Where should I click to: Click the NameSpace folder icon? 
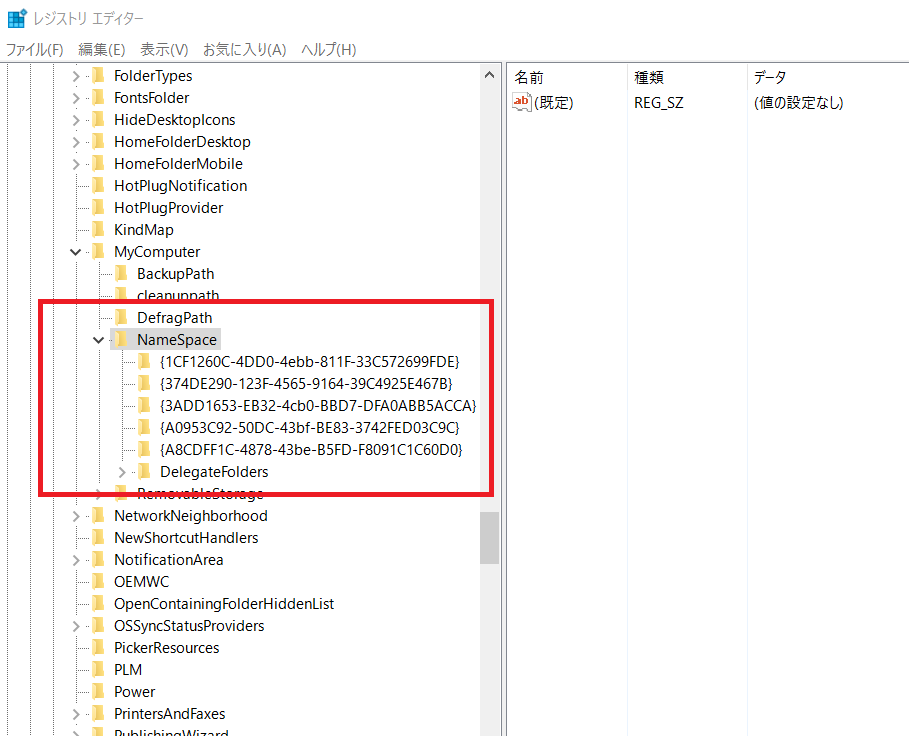(121, 340)
